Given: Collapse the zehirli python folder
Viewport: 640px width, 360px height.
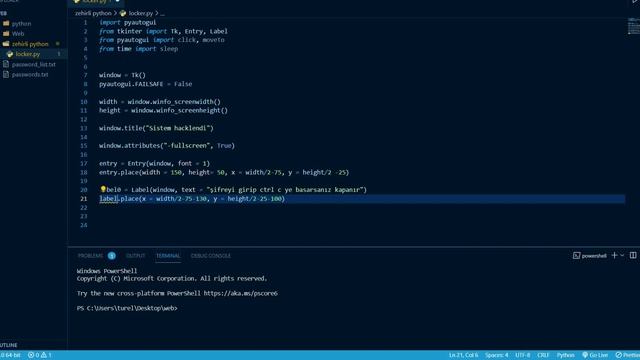Looking at the screenshot, I should pos(30,44).
